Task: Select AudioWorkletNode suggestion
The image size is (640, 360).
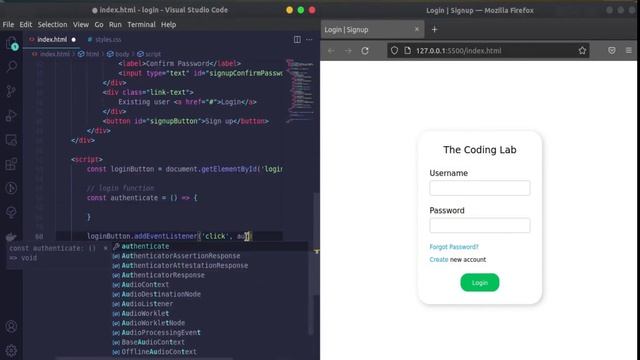Action: point(210,323)
